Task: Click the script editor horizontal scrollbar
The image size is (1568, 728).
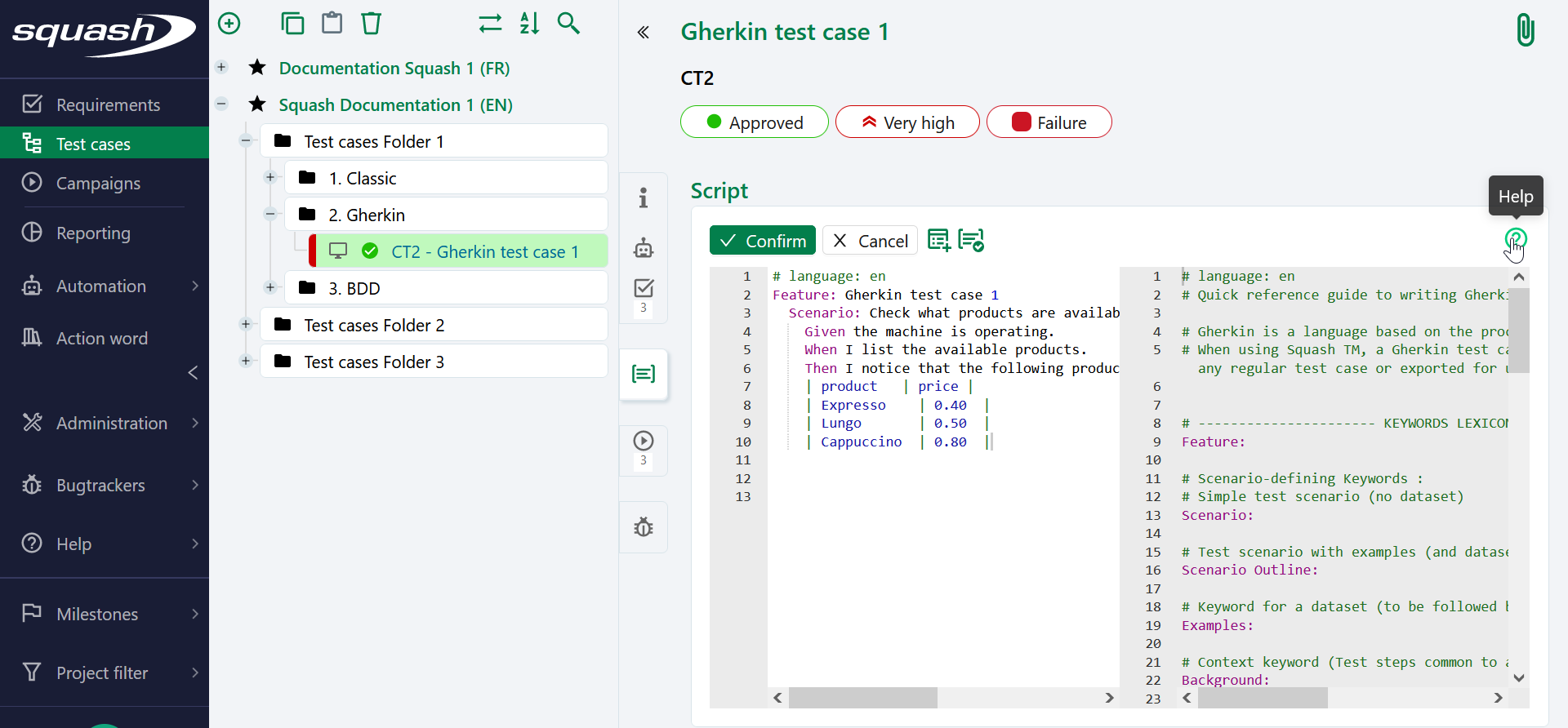Action: coord(862,698)
